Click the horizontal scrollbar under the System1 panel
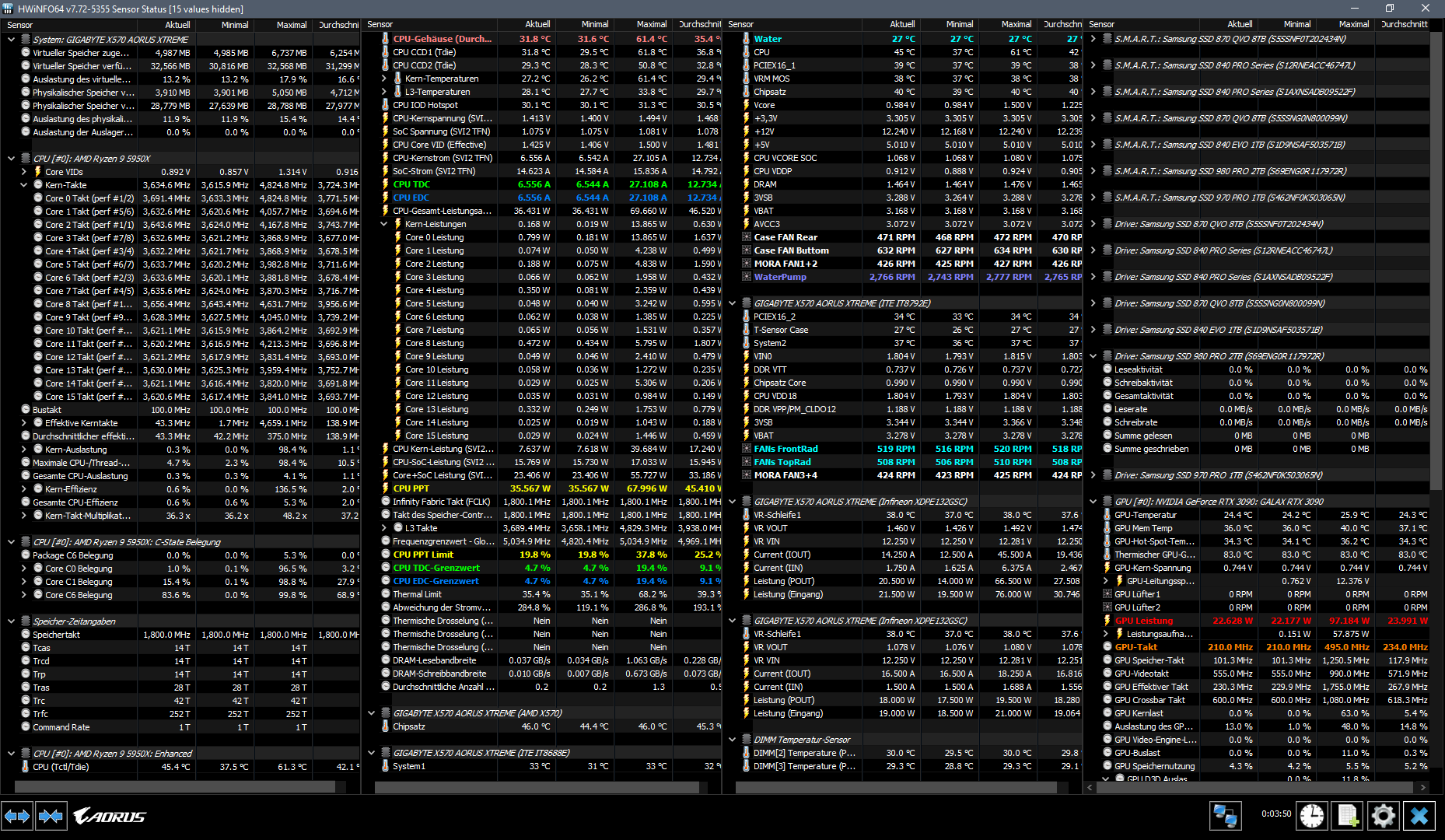 click(x=537, y=787)
